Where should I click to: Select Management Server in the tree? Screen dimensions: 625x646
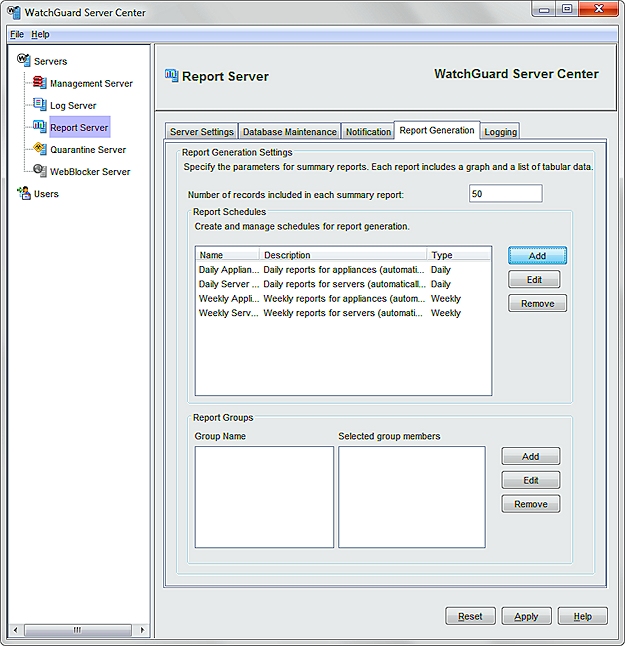[91, 83]
